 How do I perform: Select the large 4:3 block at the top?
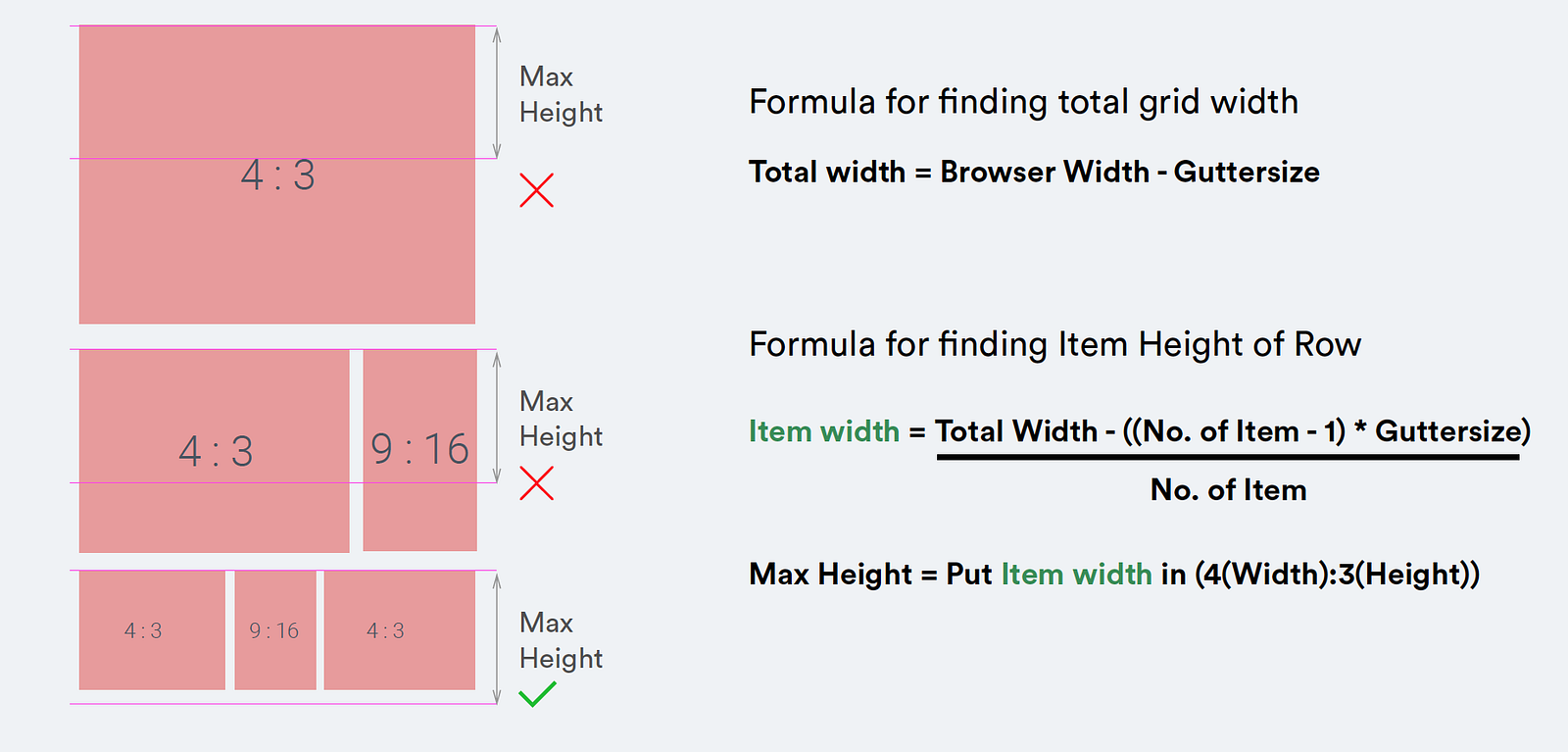[277, 175]
